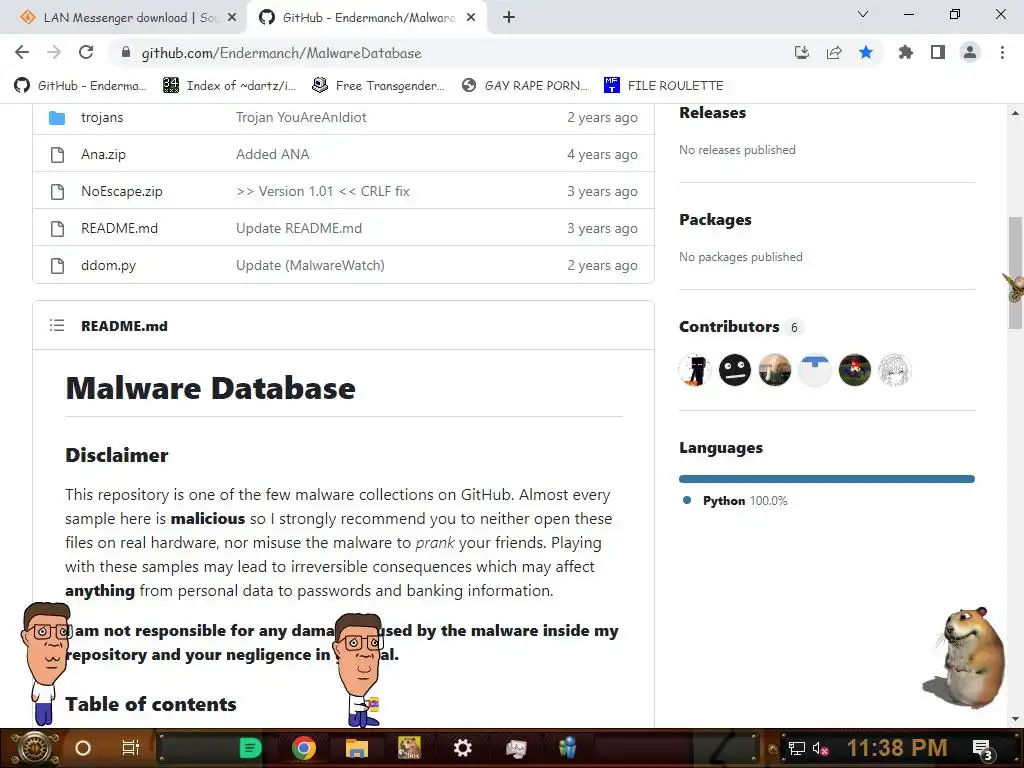
Task: Open the FILE ROULETTE bookmark
Action: pos(664,86)
